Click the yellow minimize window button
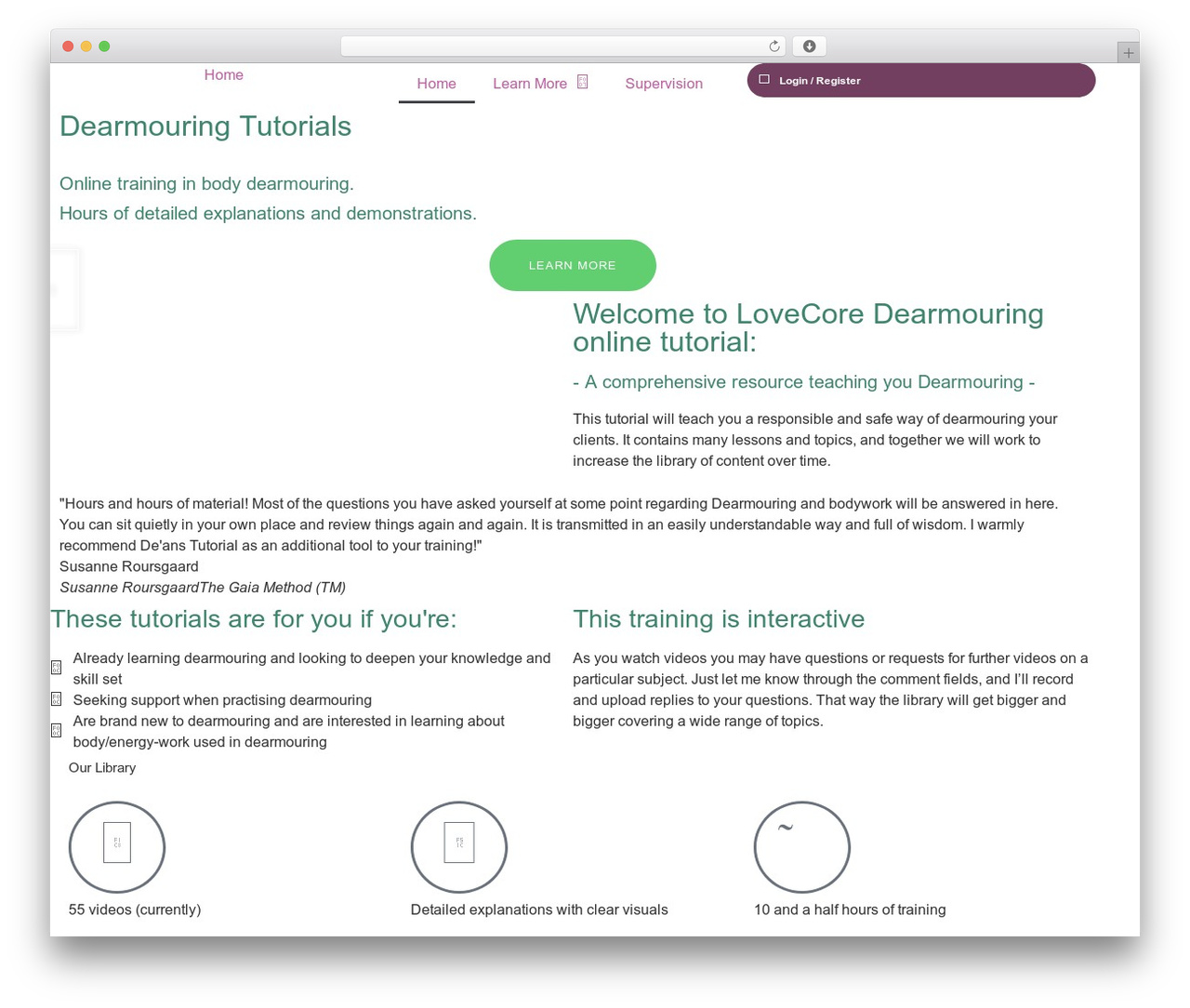The image size is (1190, 1008). click(86, 46)
